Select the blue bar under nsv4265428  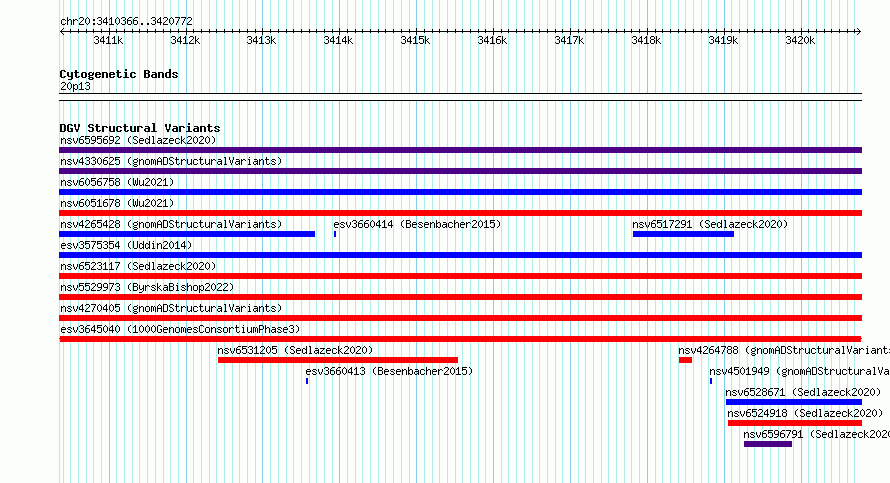point(187,234)
